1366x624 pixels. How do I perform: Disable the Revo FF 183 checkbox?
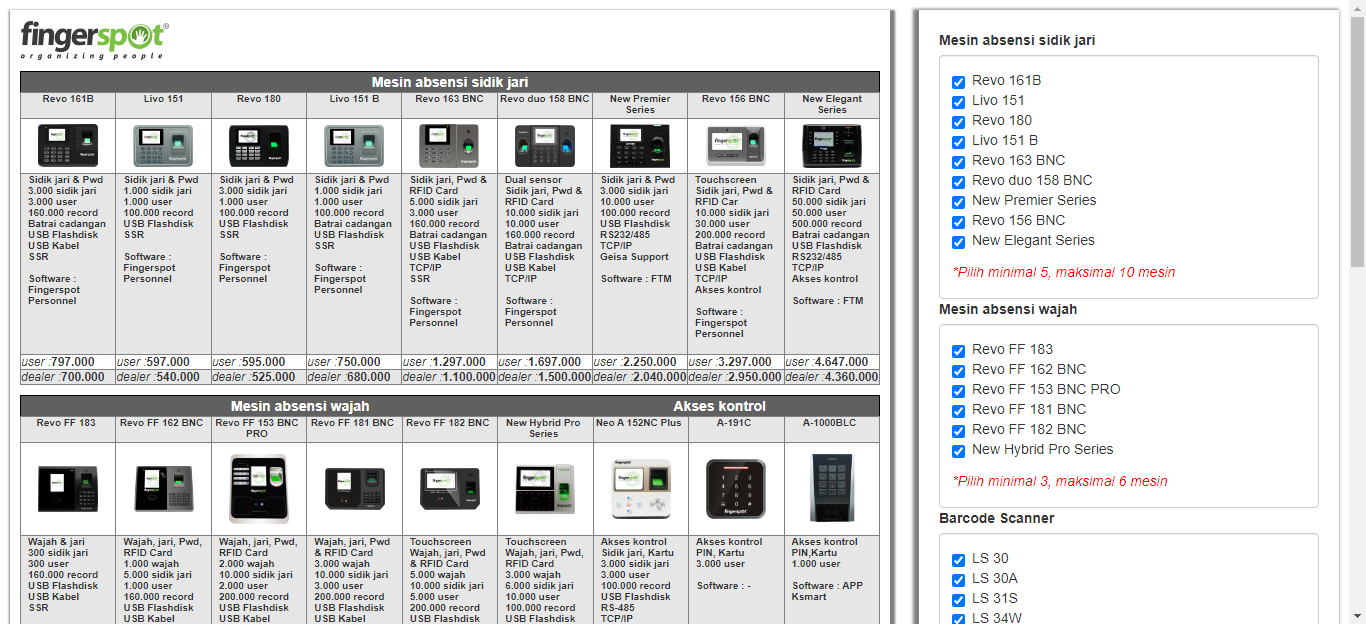point(958,351)
